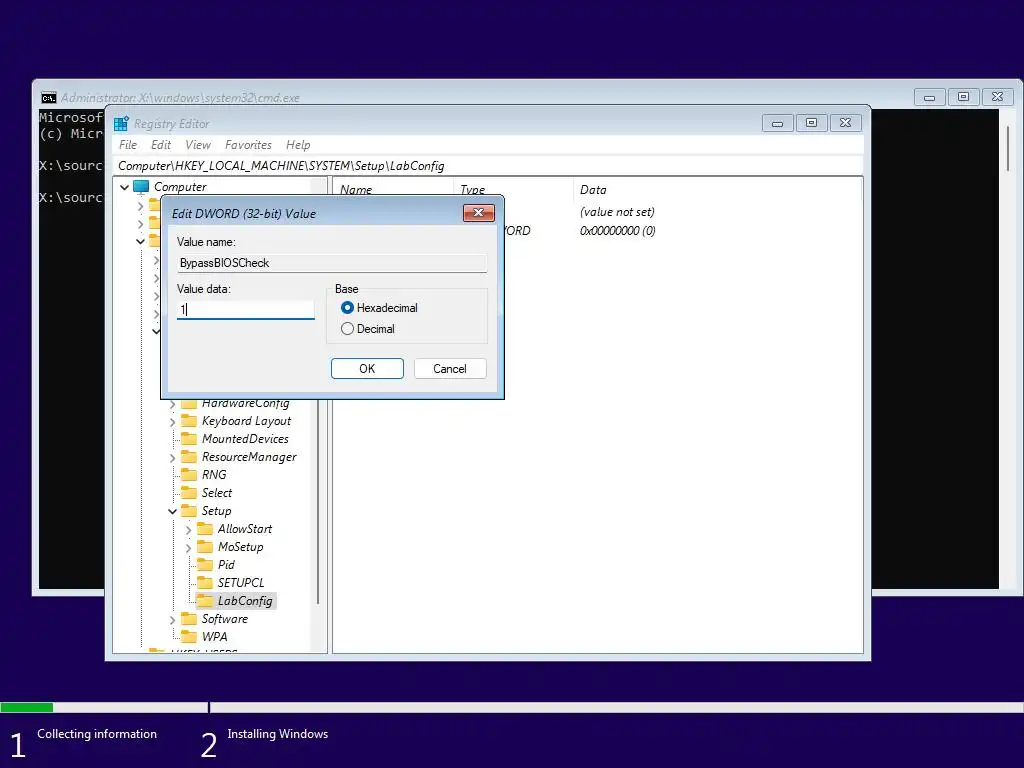The width and height of the screenshot is (1024, 768).
Task: Expand the ResourceManager key
Action: coord(172,458)
